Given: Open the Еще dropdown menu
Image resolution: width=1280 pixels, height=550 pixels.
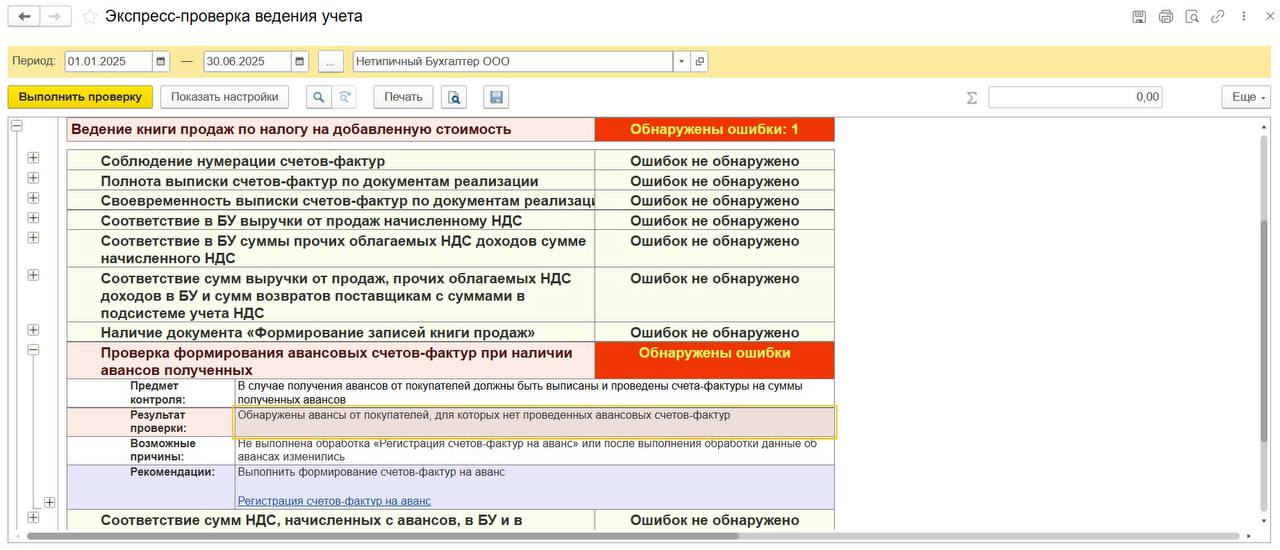Looking at the screenshot, I should 1246,97.
